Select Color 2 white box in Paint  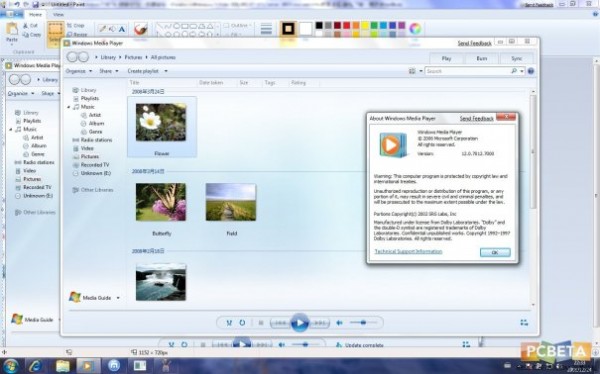coord(305,29)
